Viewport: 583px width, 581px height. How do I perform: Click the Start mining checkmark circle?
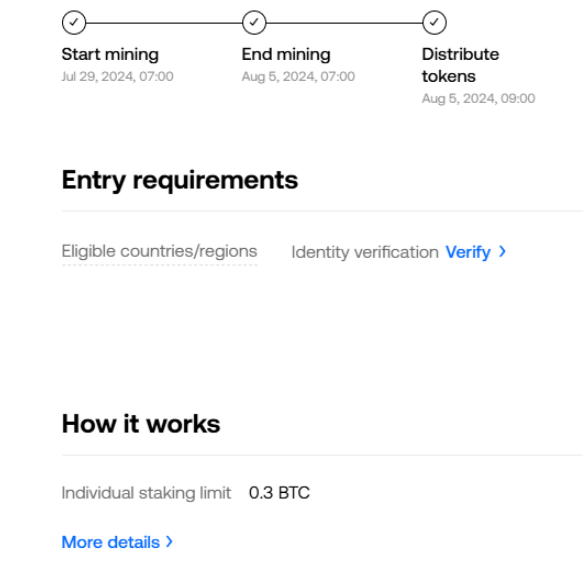click(x=74, y=23)
